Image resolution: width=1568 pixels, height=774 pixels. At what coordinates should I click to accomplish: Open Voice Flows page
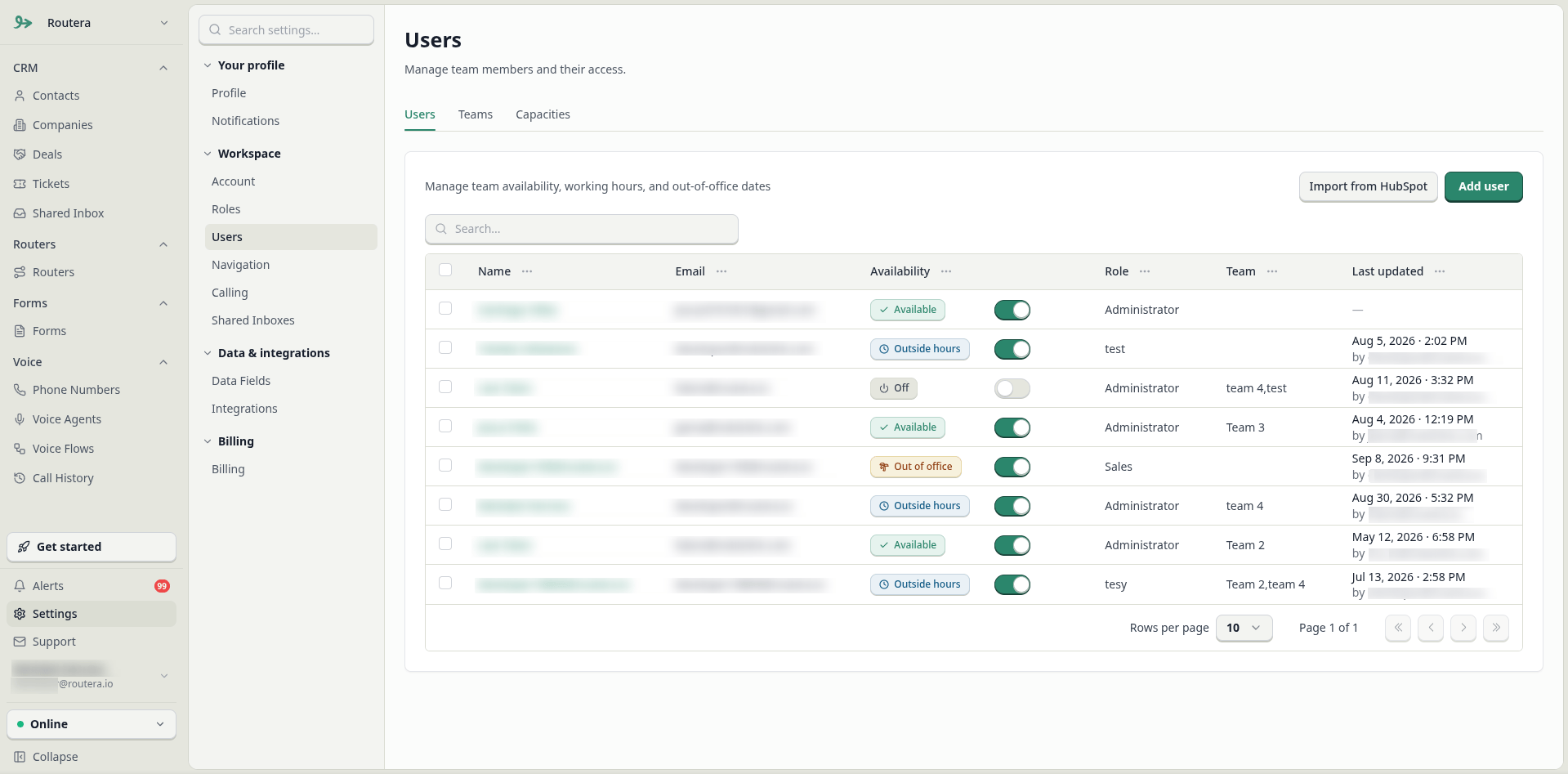63,449
